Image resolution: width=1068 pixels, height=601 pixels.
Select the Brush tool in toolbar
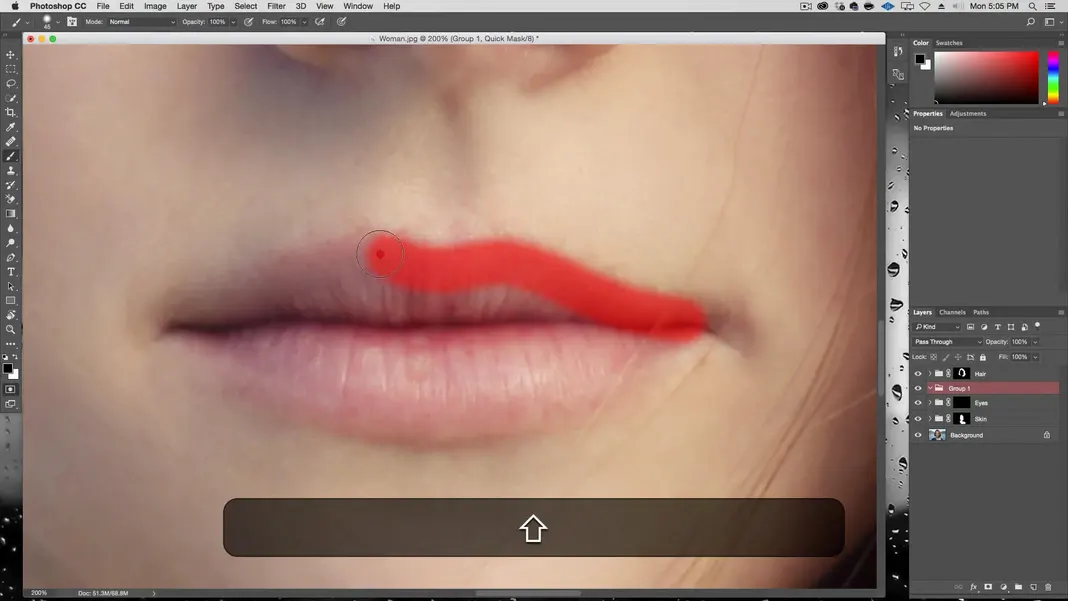coord(10,156)
